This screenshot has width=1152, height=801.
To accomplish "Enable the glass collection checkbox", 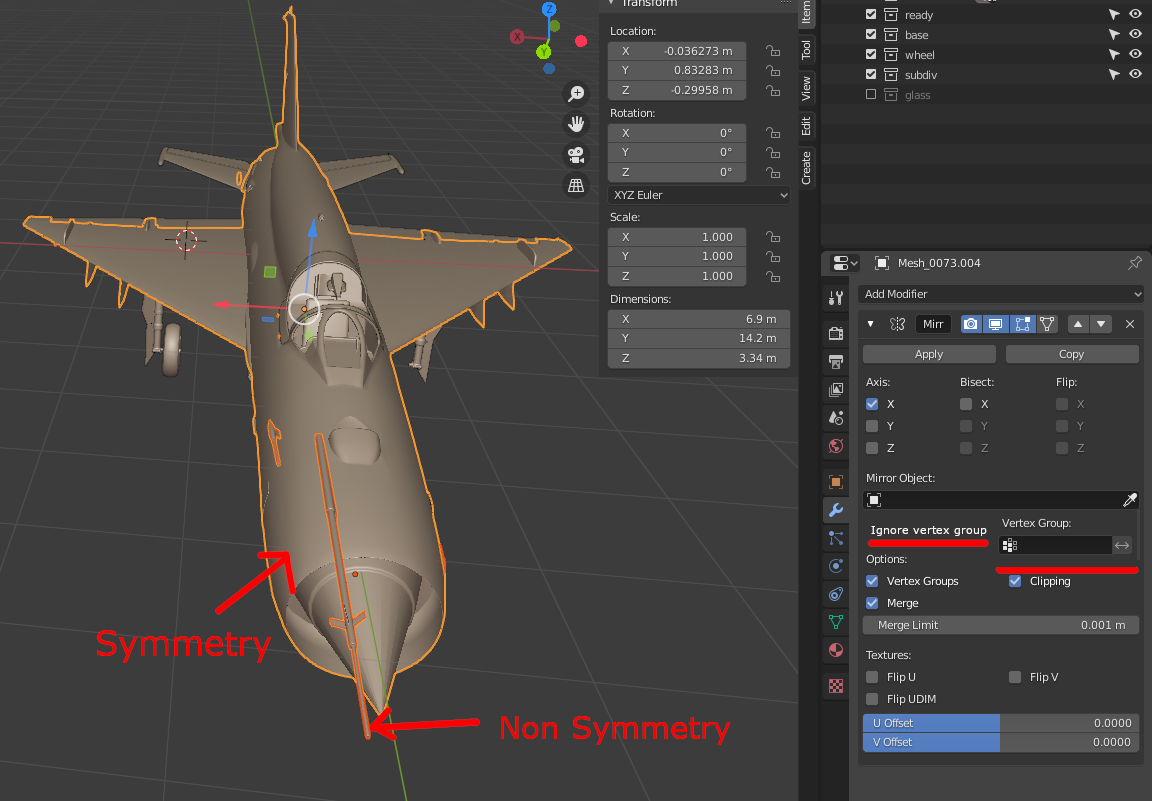I will [871, 95].
